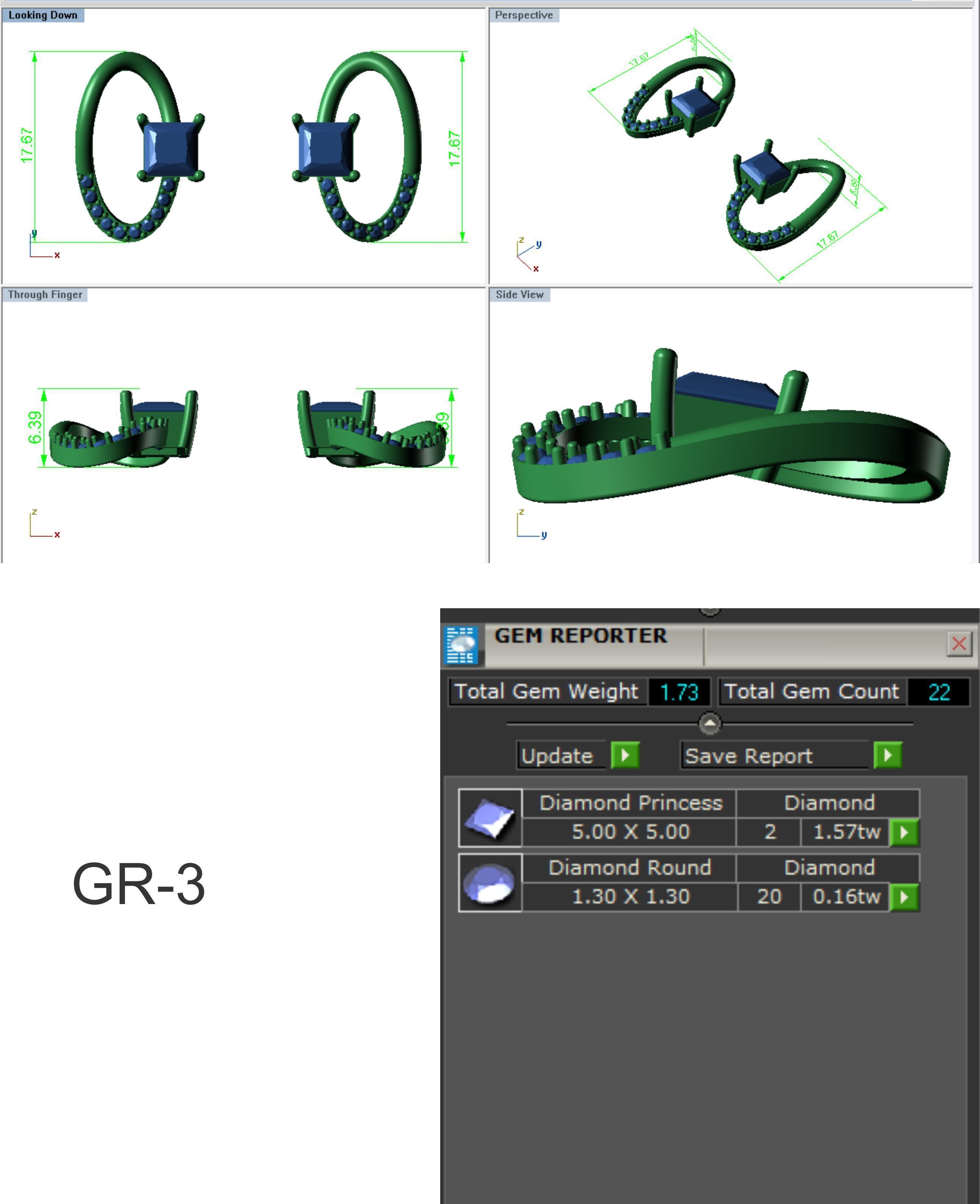Expand the Diamond Princess row arrow
Image resolution: width=980 pixels, height=1204 pixels.
(x=904, y=832)
